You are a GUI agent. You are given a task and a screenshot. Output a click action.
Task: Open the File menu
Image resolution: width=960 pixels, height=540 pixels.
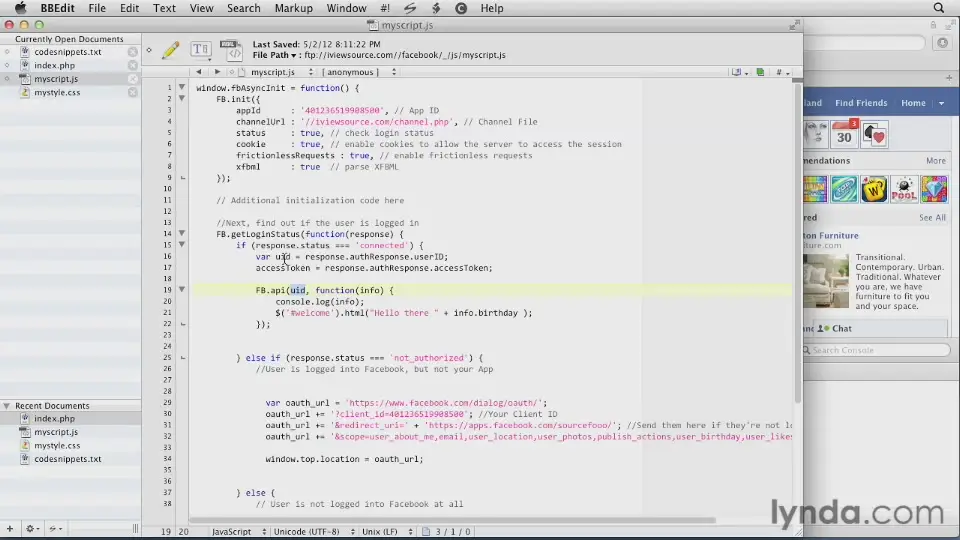pos(97,8)
